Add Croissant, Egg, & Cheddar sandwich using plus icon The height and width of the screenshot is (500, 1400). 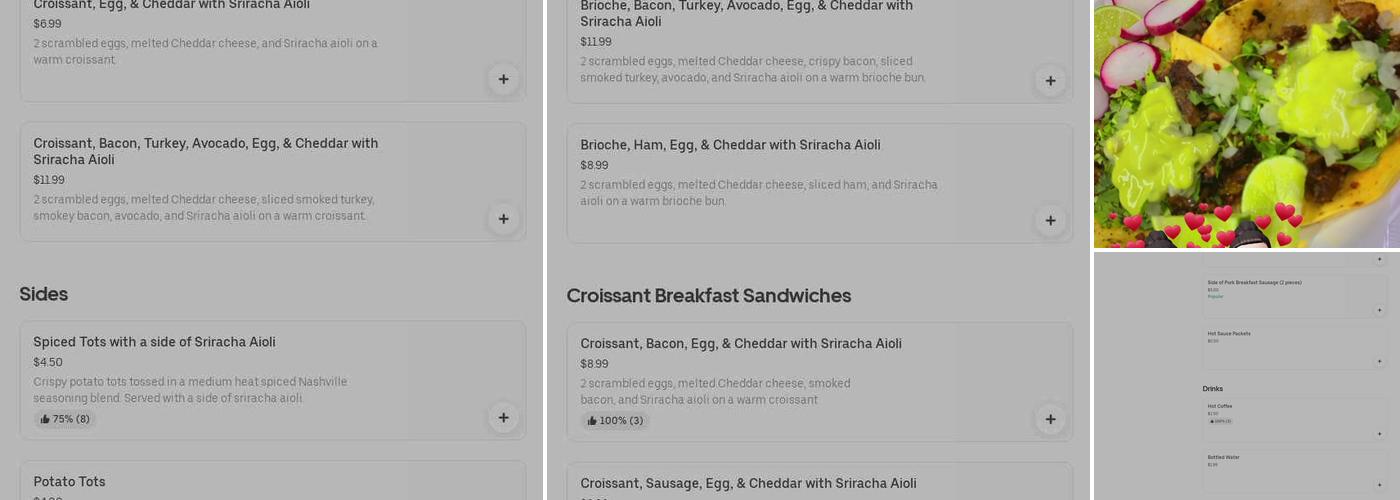click(503, 80)
